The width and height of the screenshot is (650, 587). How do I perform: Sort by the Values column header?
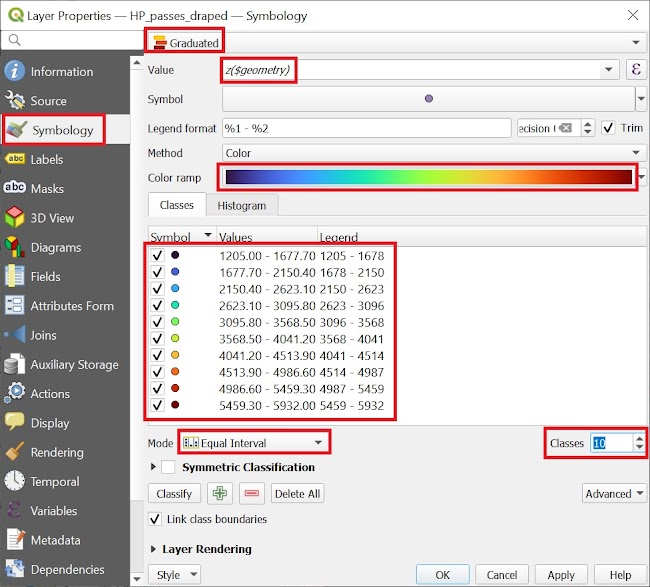coord(267,236)
